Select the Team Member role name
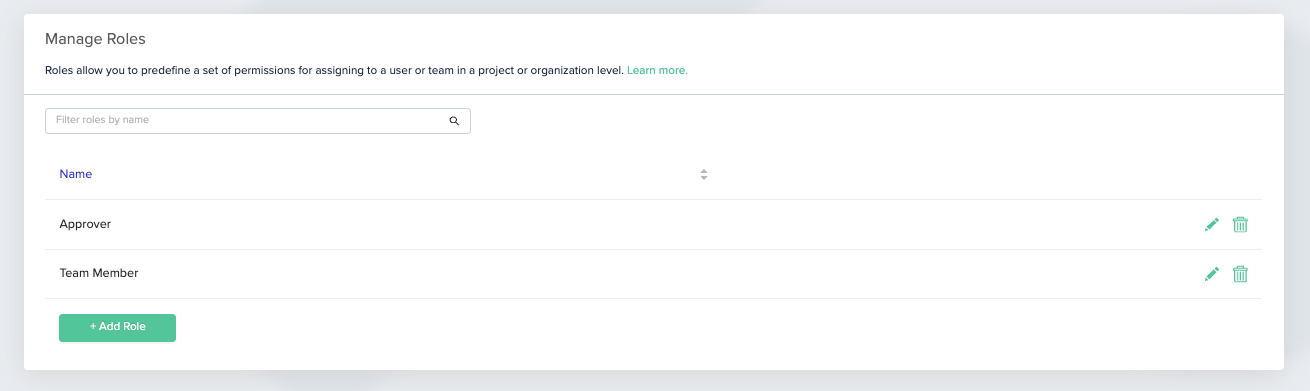This screenshot has width=1310, height=391. pos(99,273)
